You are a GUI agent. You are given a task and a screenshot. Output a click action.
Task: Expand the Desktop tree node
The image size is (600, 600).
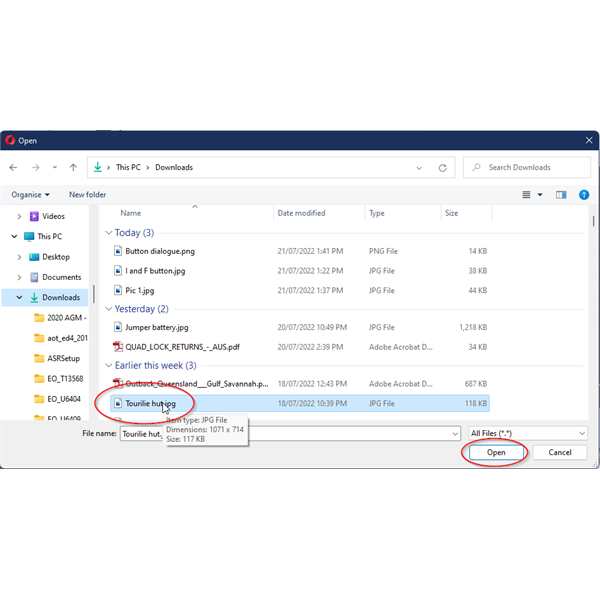click(x=19, y=257)
